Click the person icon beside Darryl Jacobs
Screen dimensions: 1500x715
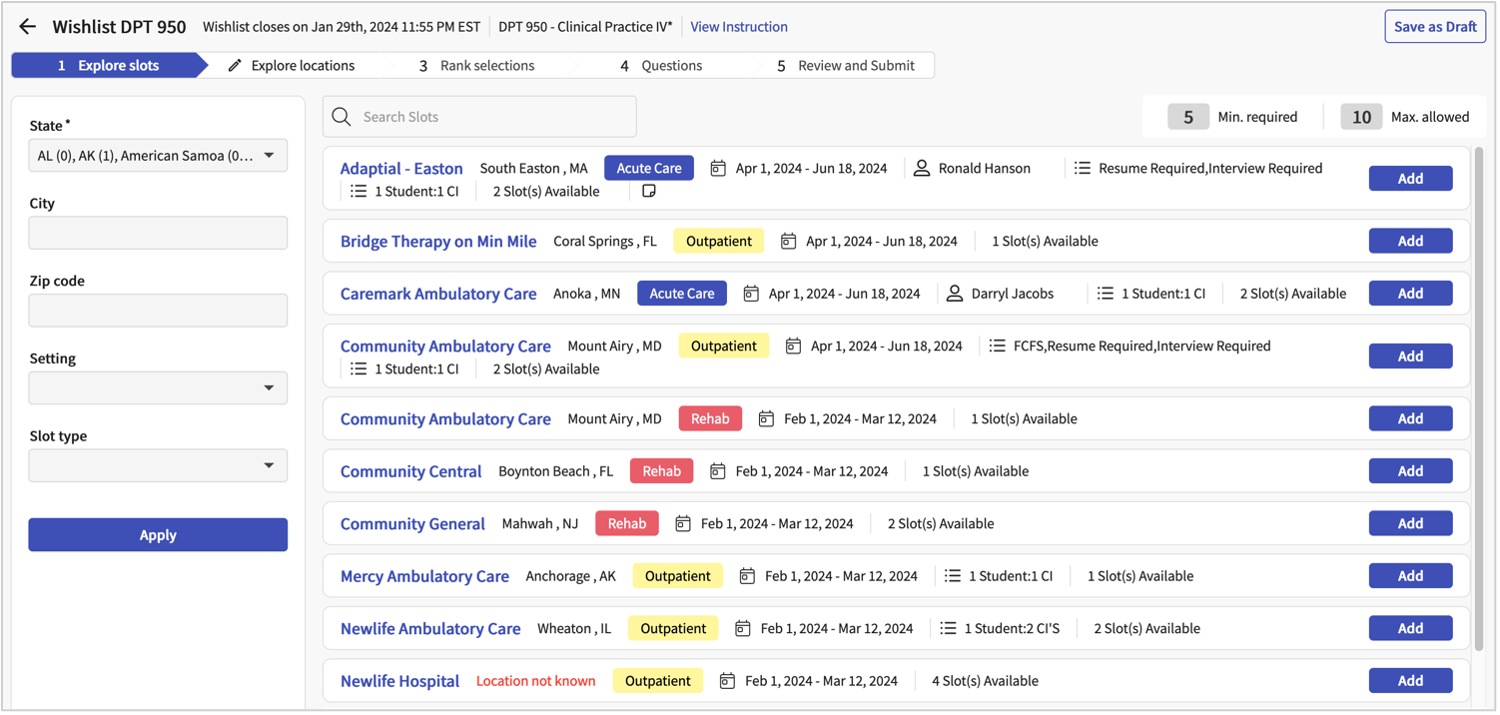pyautogui.click(x=955, y=293)
